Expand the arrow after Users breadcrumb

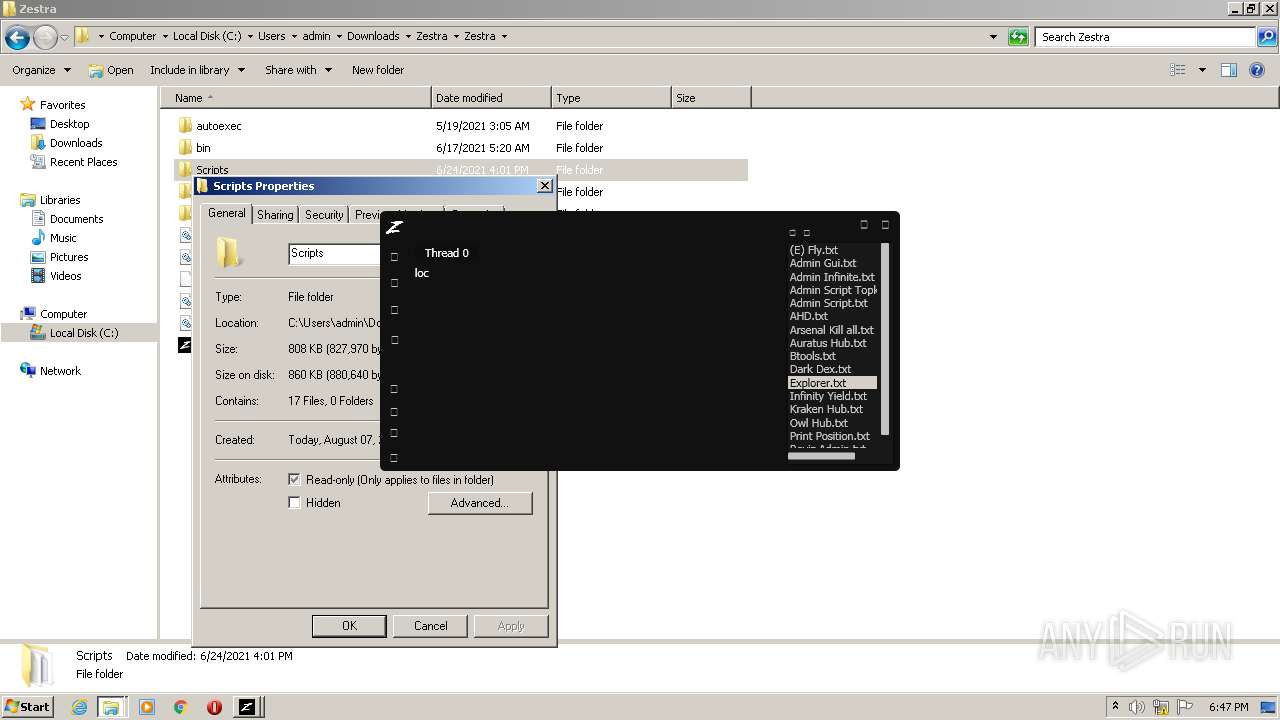tap(294, 37)
